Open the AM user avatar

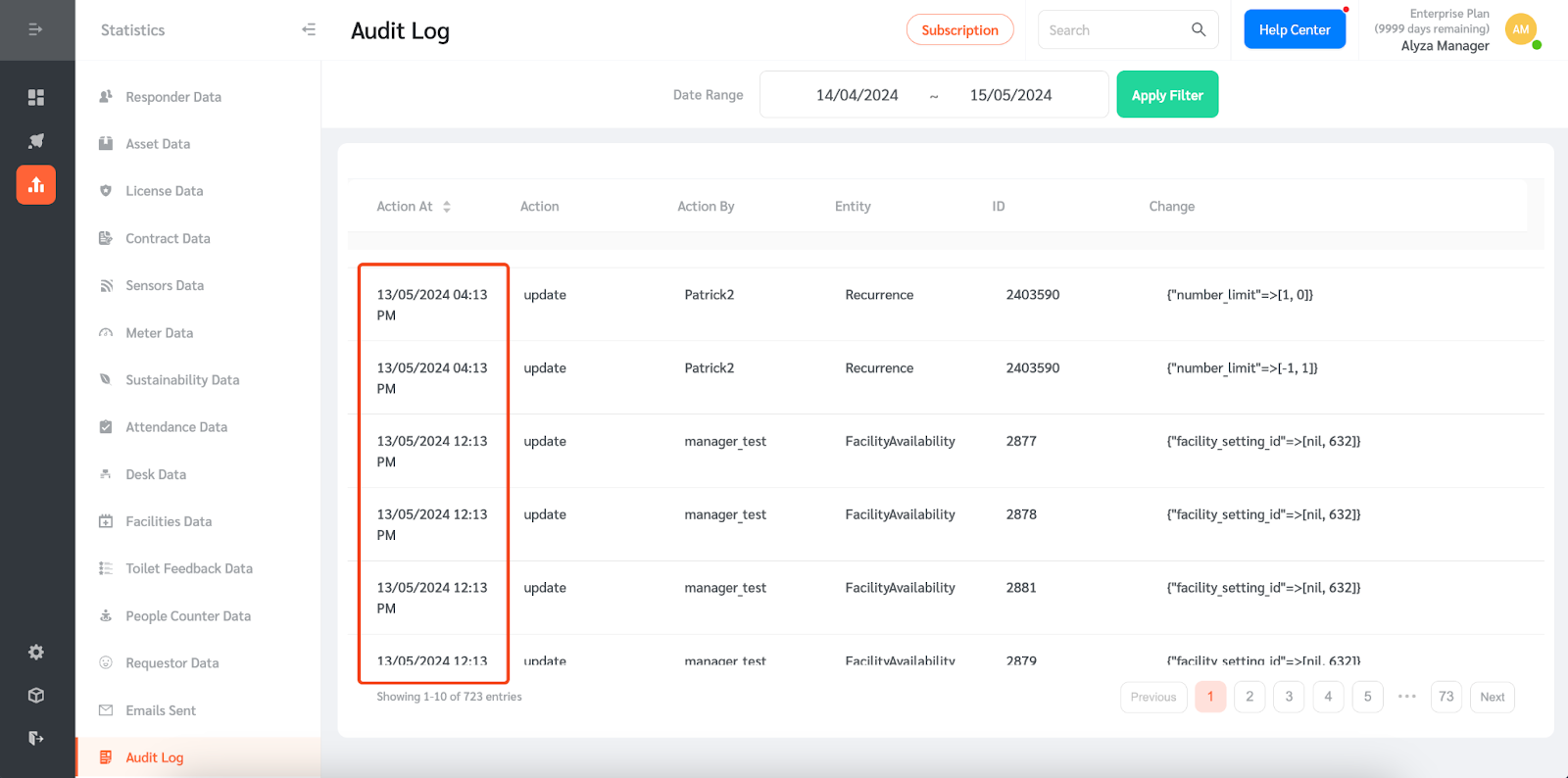[x=1521, y=29]
